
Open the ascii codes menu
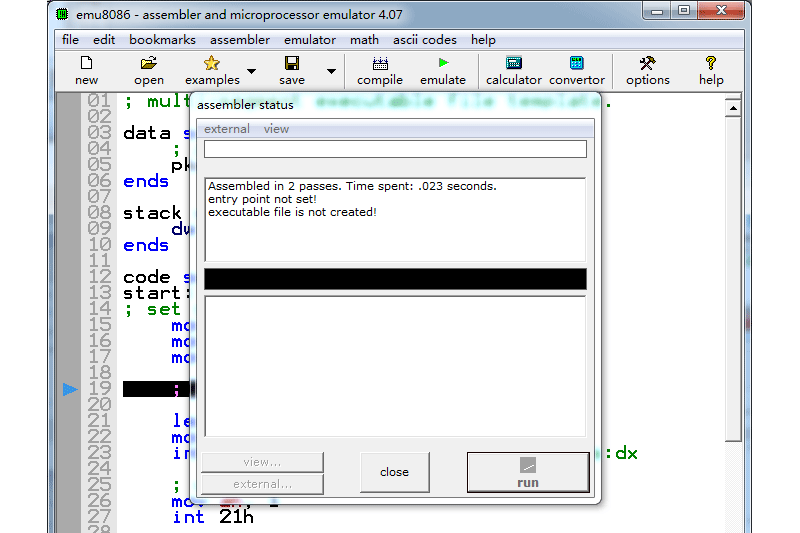[x=424, y=40]
